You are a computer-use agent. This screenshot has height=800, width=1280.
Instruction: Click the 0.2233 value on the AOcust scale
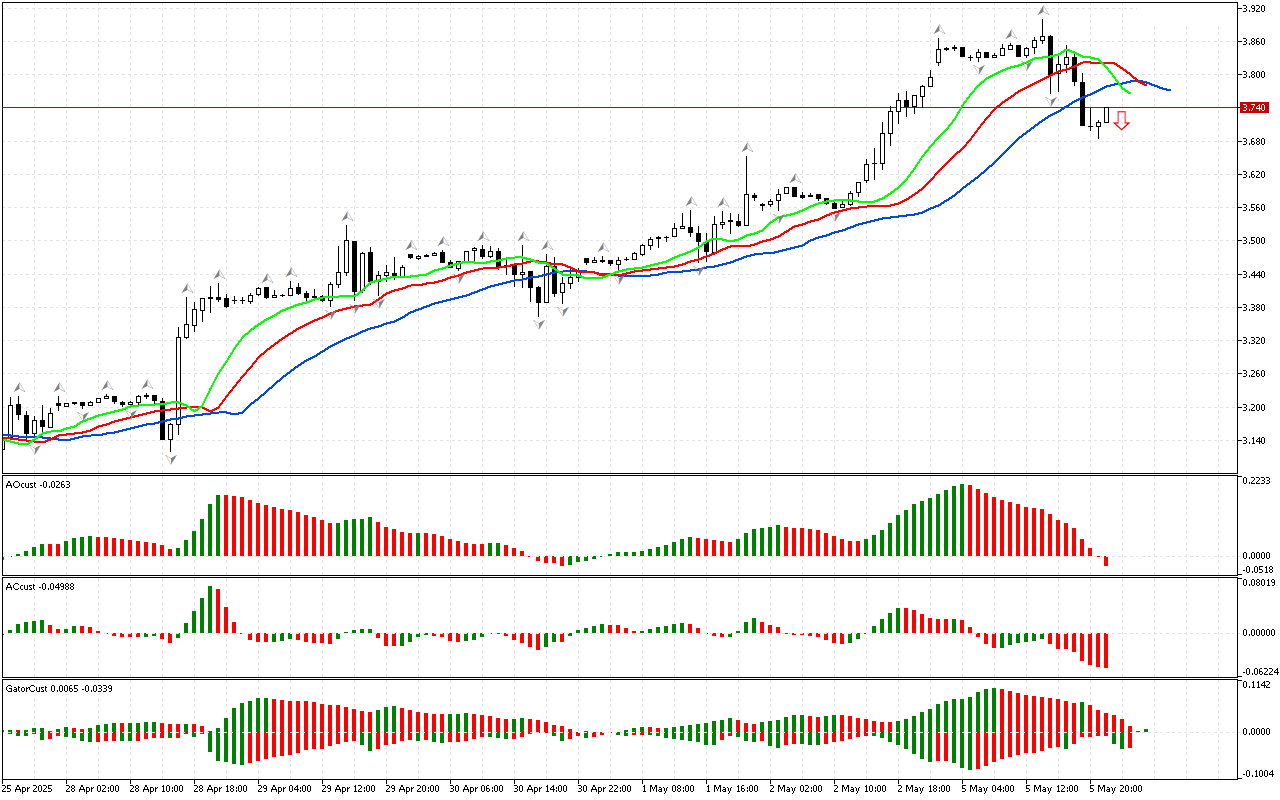(x=1254, y=481)
